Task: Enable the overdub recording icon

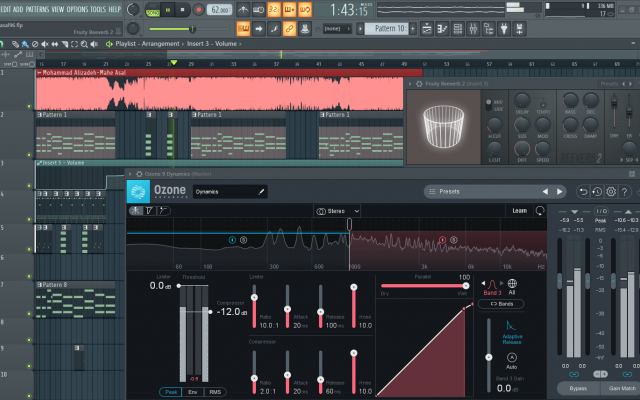Action: click(x=289, y=9)
